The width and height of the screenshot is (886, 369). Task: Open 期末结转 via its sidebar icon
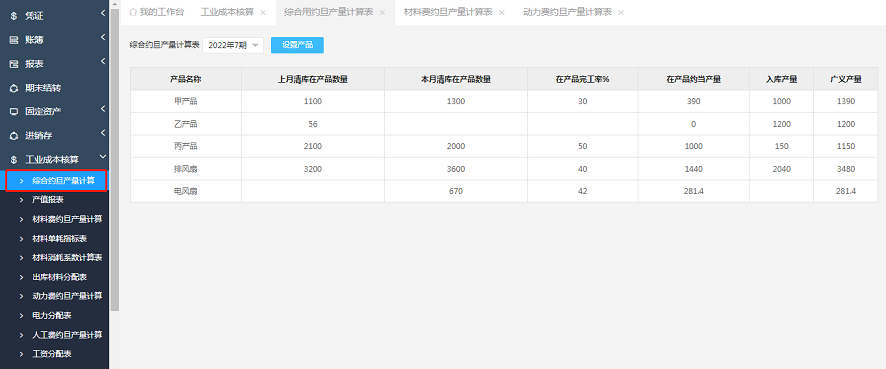14,88
